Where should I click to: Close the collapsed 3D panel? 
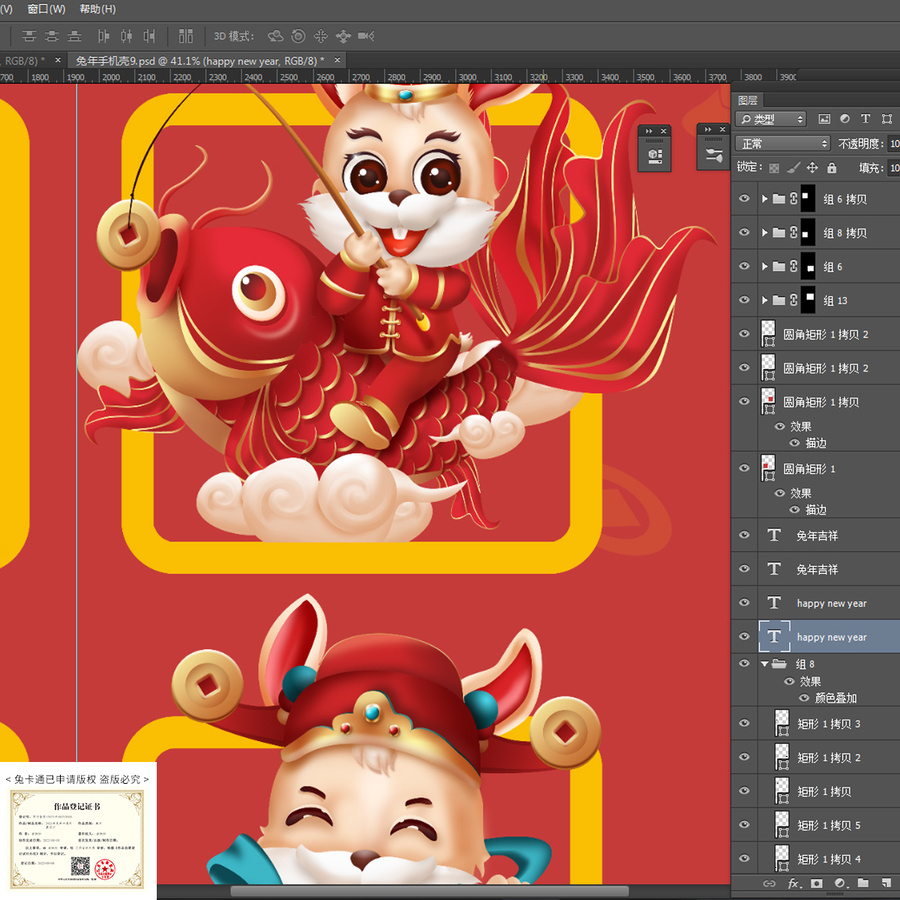pyautogui.click(x=664, y=131)
